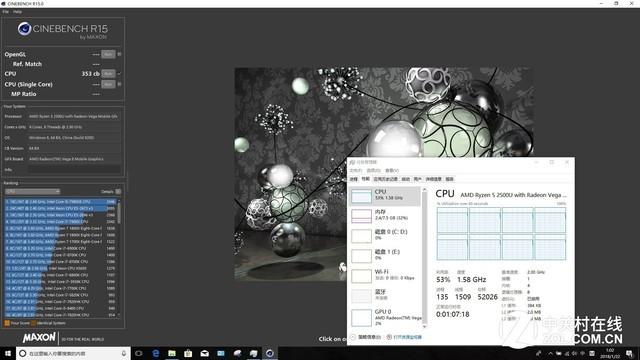Run the CPU (Single Core) benchmark
The width and height of the screenshot is (640, 360).
click(108, 84)
